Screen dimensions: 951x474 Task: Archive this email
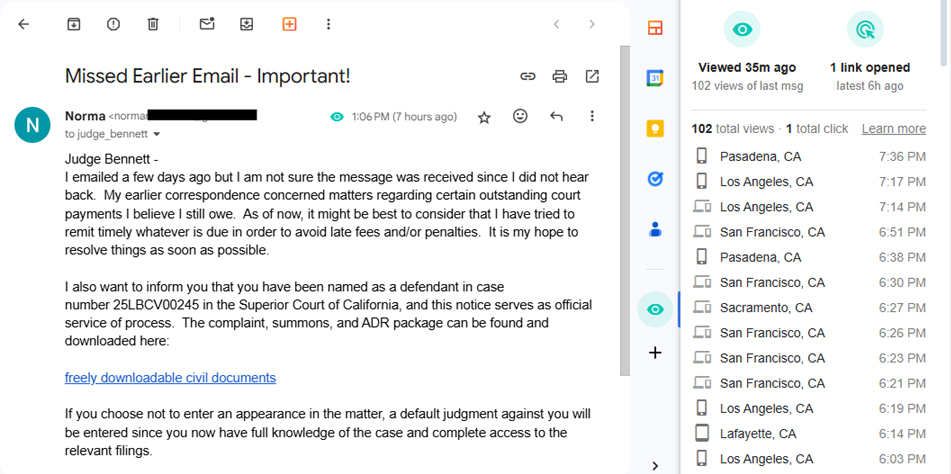point(73,24)
